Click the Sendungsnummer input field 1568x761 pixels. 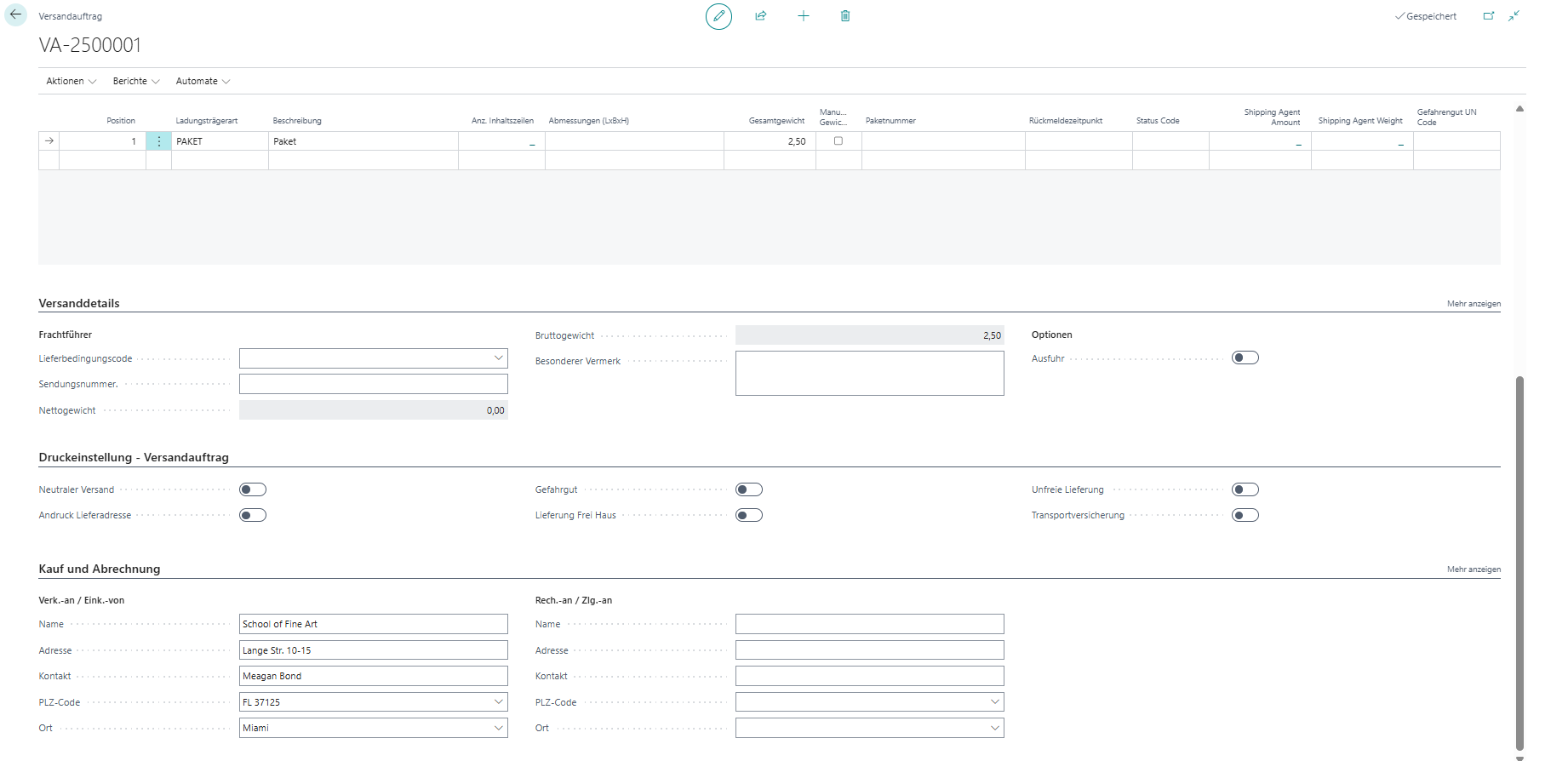373,384
